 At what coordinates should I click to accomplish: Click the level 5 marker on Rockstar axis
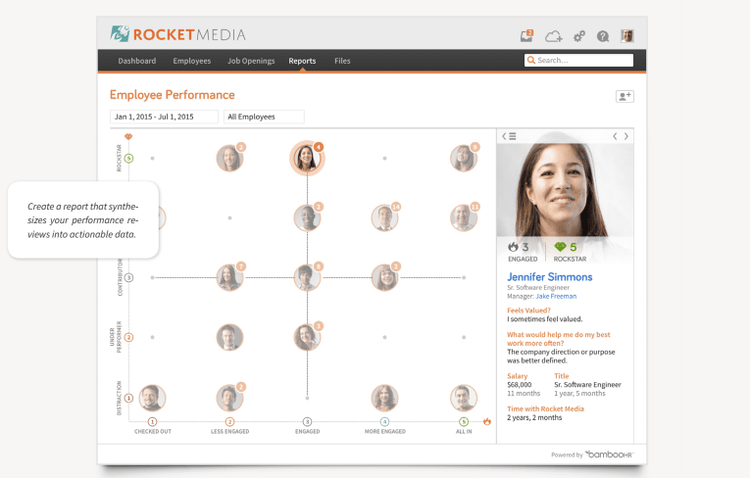point(129,158)
